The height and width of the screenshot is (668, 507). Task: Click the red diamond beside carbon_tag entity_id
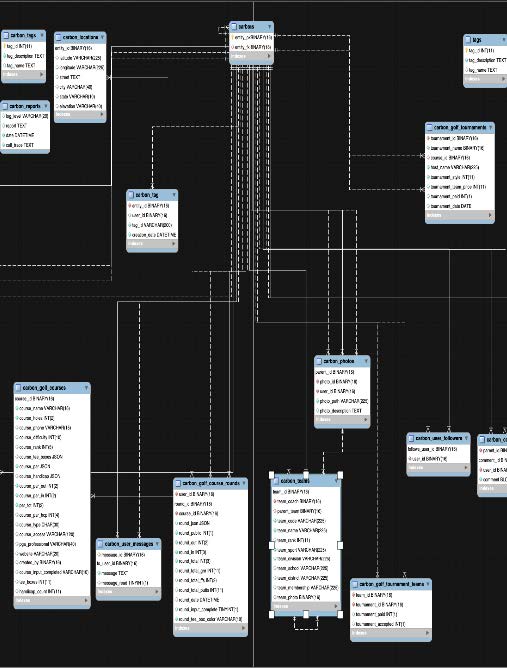tap(130, 206)
